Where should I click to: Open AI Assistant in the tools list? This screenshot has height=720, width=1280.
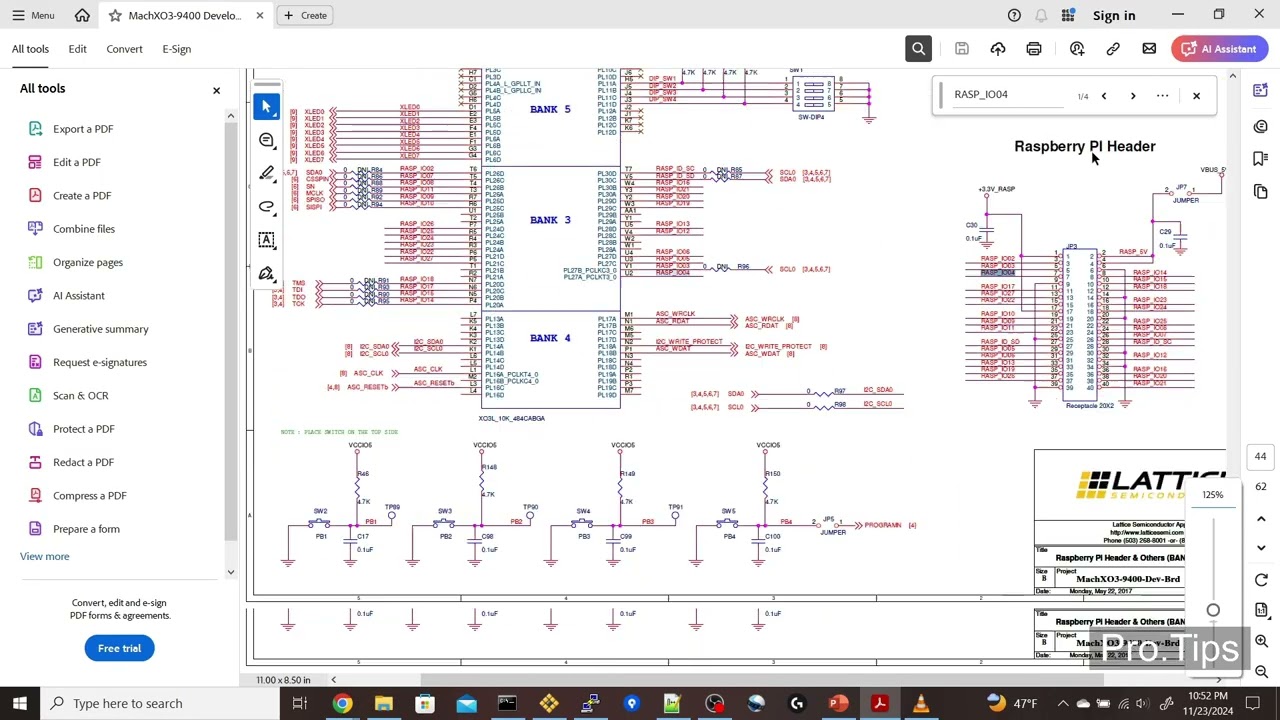click(78, 295)
